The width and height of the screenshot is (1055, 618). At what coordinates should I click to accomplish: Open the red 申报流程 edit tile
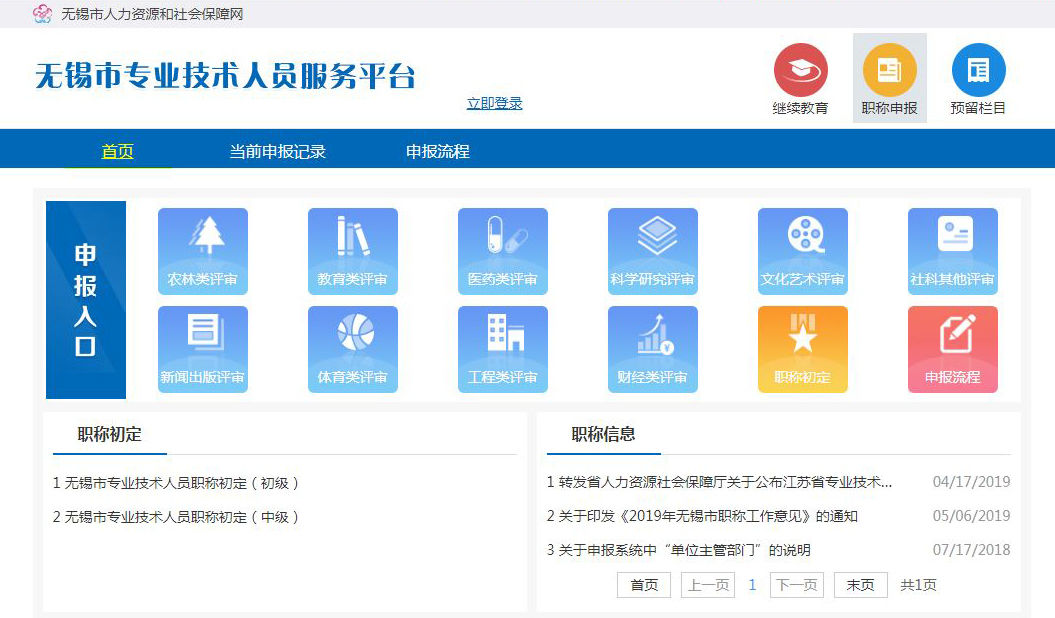pyautogui.click(x=953, y=350)
